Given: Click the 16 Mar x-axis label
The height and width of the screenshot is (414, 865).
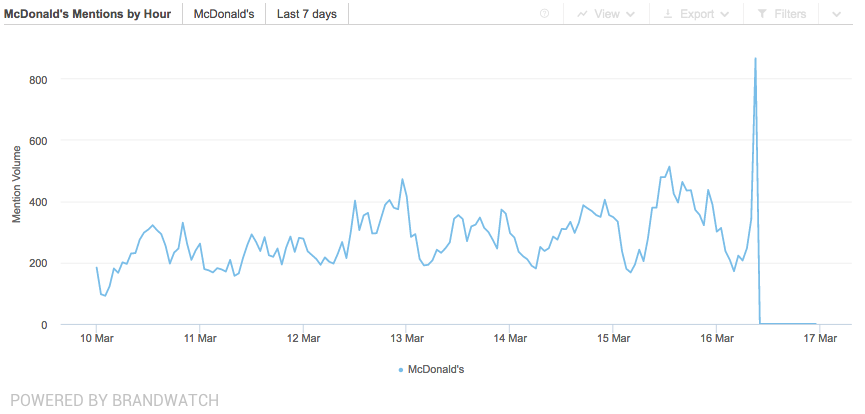Looking at the screenshot, I should pyautogui.click(x=716, y=338).
